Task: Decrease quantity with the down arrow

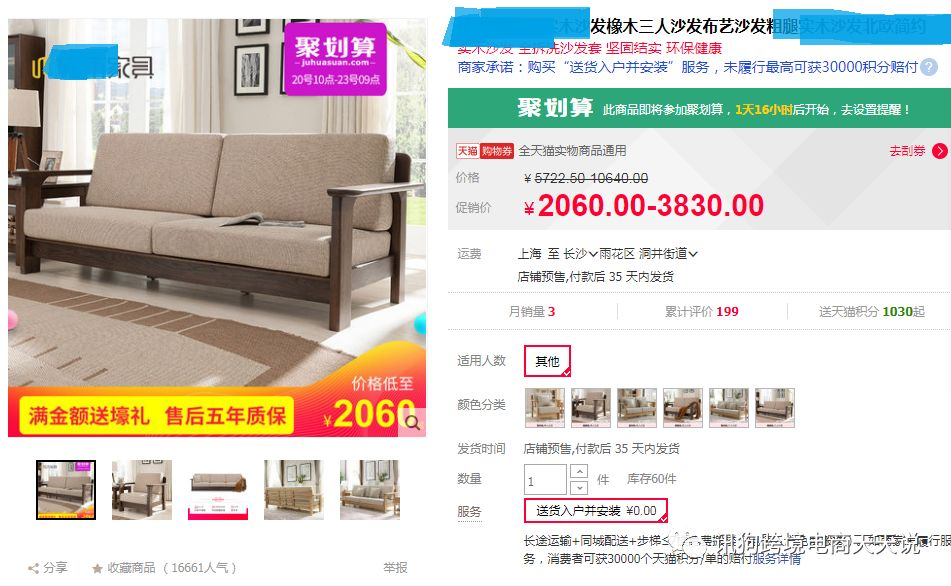Action: coord(579,487)
